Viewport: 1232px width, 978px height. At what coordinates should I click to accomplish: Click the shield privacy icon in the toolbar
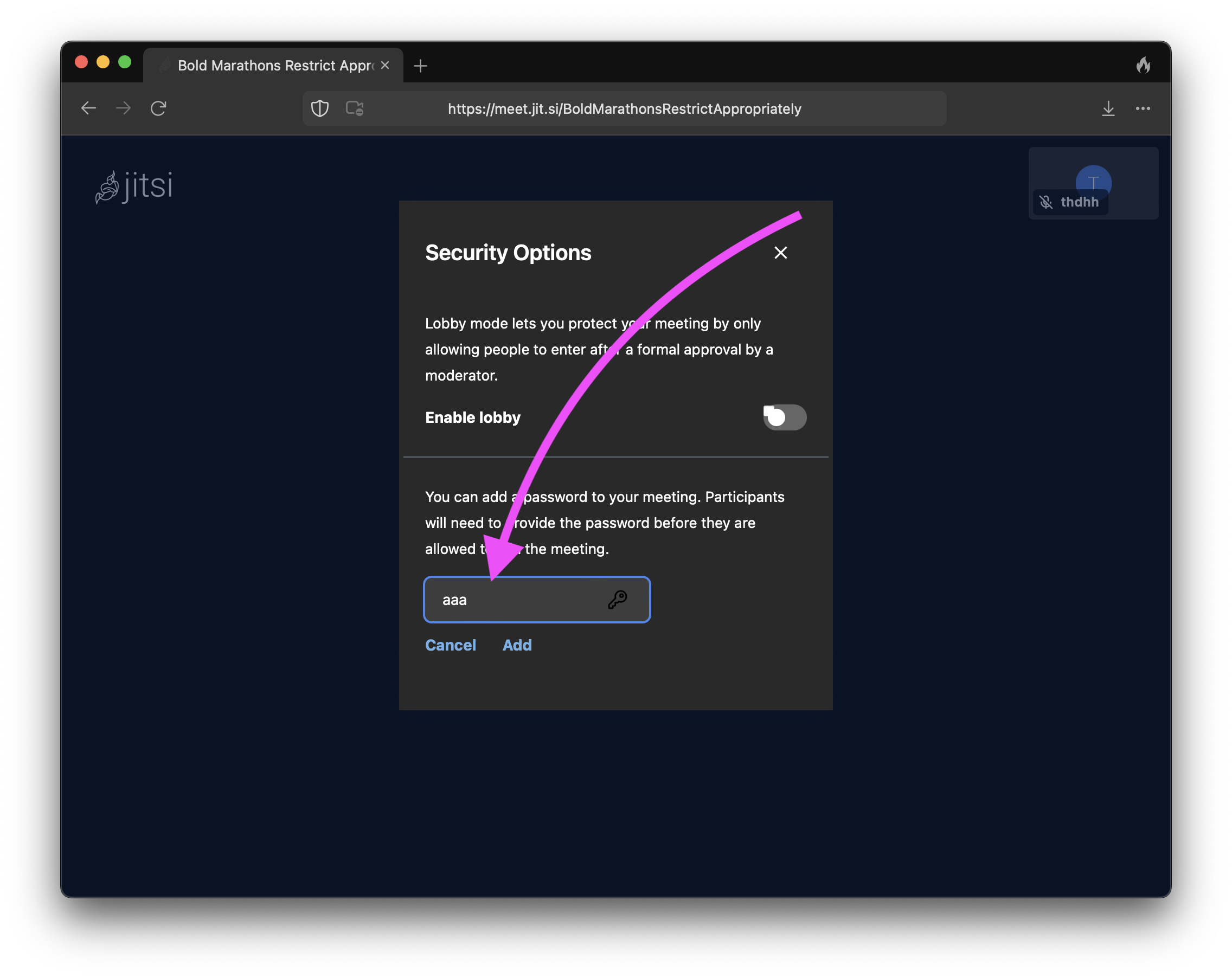[319, 108]
